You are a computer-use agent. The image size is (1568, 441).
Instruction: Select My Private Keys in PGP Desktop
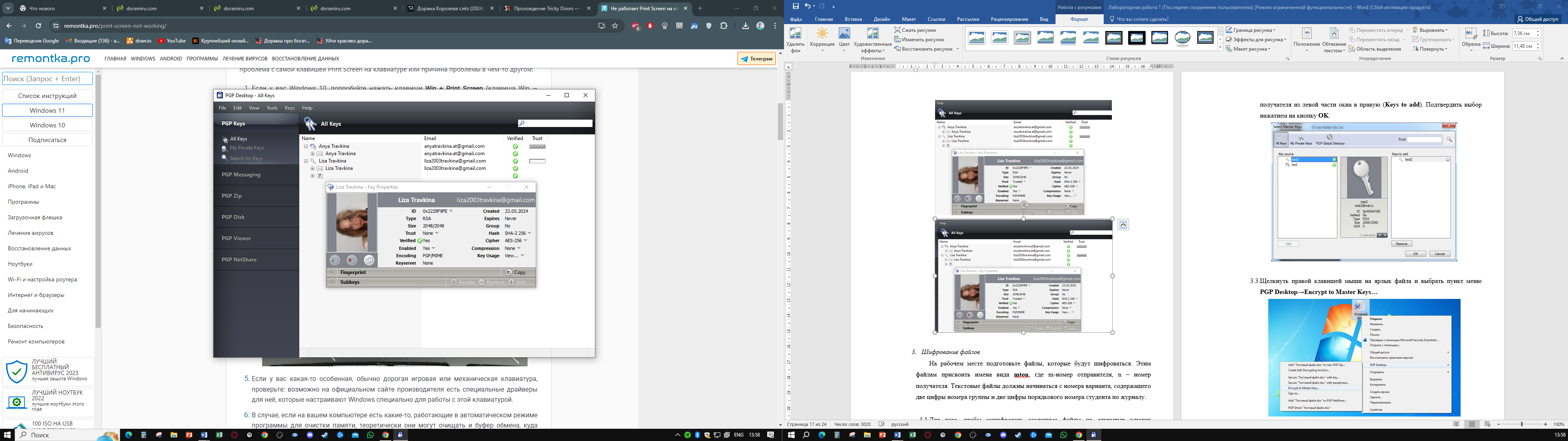tap(242, 148)
